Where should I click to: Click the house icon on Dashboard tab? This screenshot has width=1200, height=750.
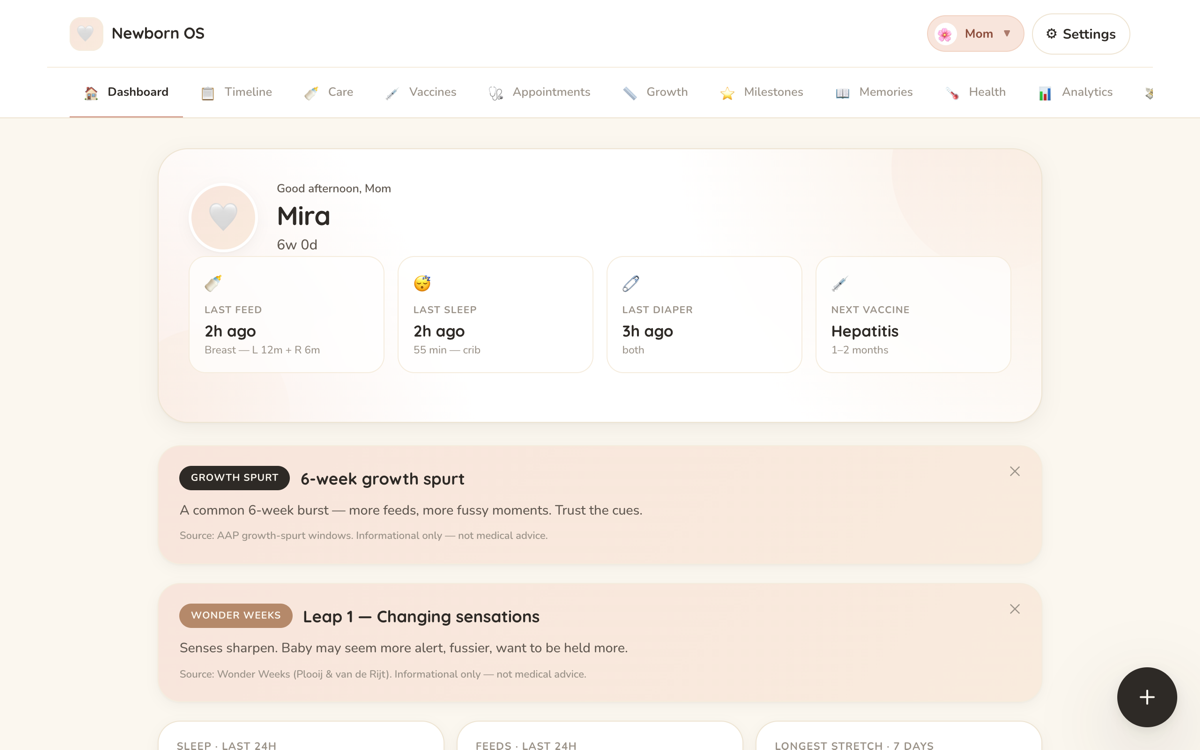pos(91,93)
